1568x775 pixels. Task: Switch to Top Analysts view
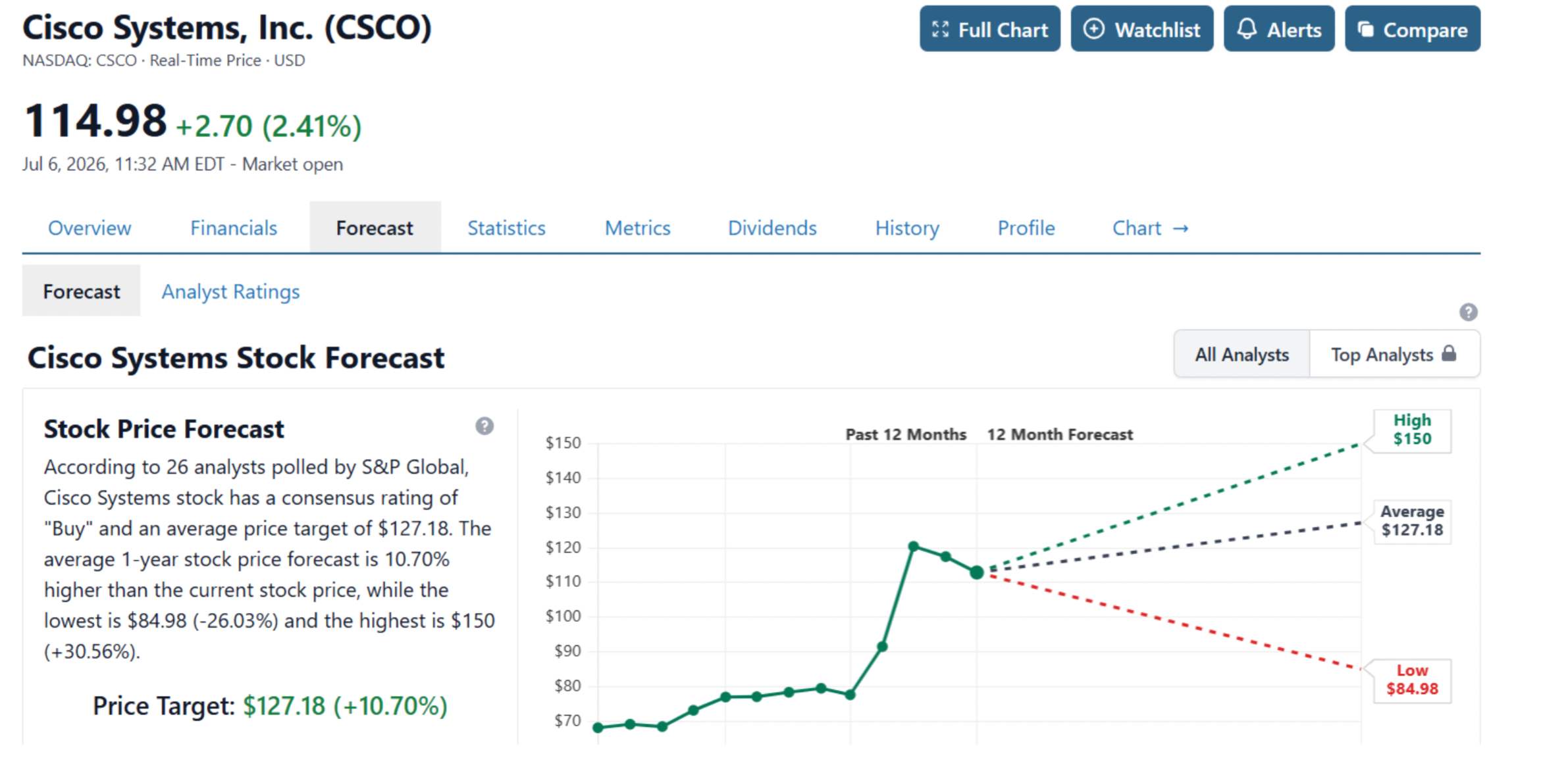click(x=1394, y=354)
